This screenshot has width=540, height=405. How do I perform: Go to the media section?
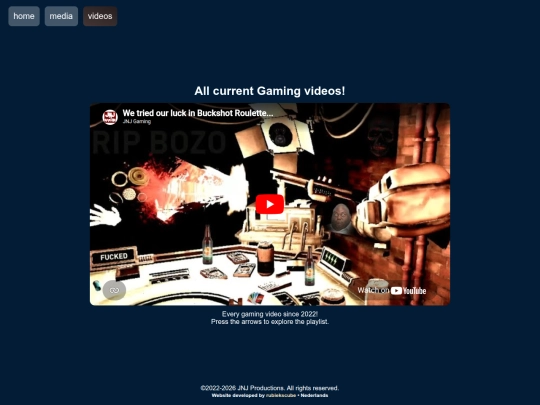pyautogui.click(x=61, y=16)
